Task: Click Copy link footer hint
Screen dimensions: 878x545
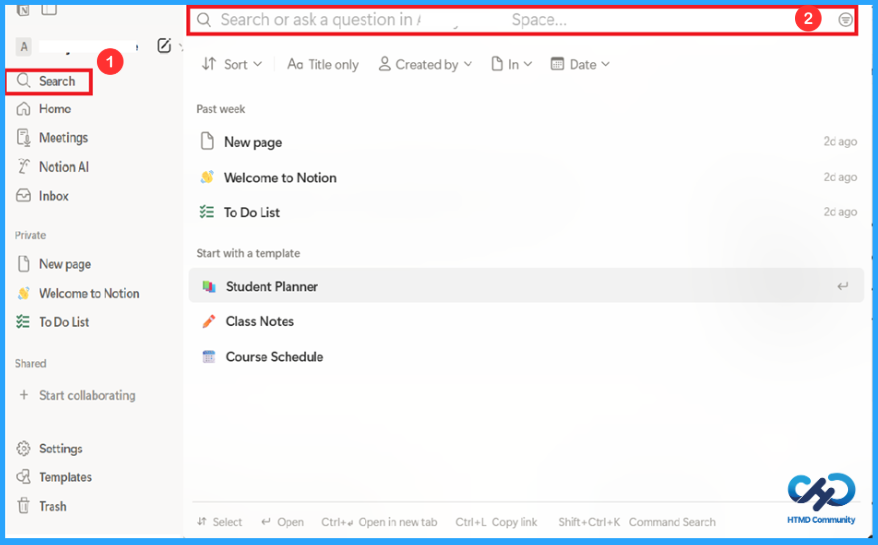Action: click(x=514, y=522)
